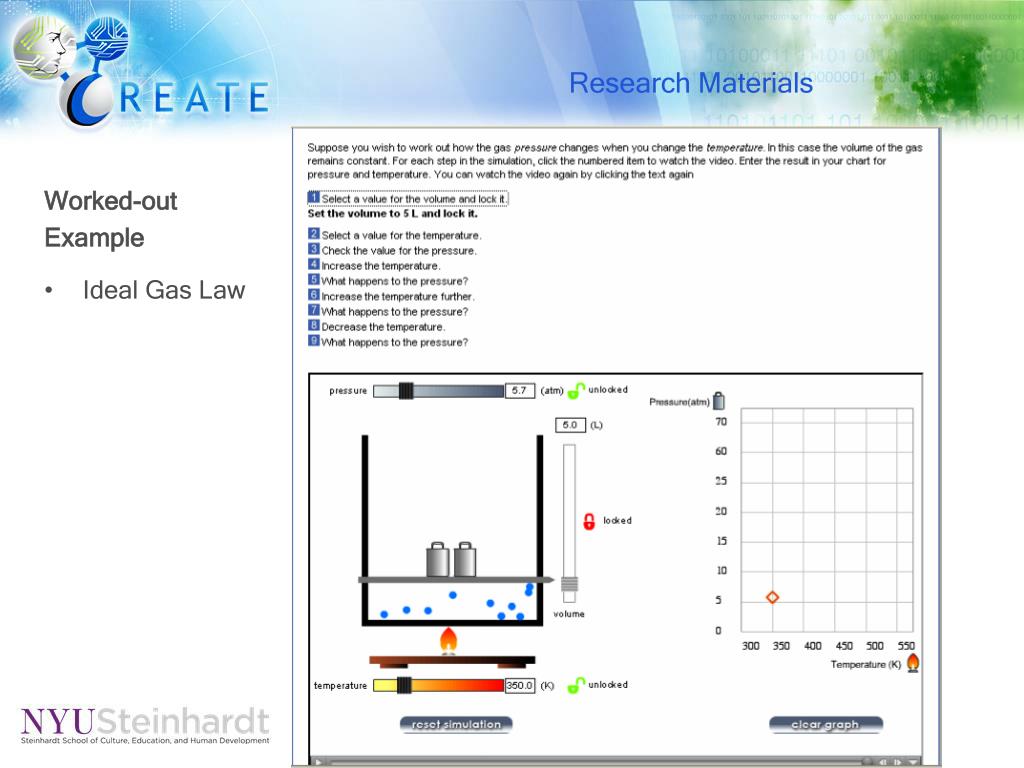Click step 8 'Decrease the temperature'

376,327
